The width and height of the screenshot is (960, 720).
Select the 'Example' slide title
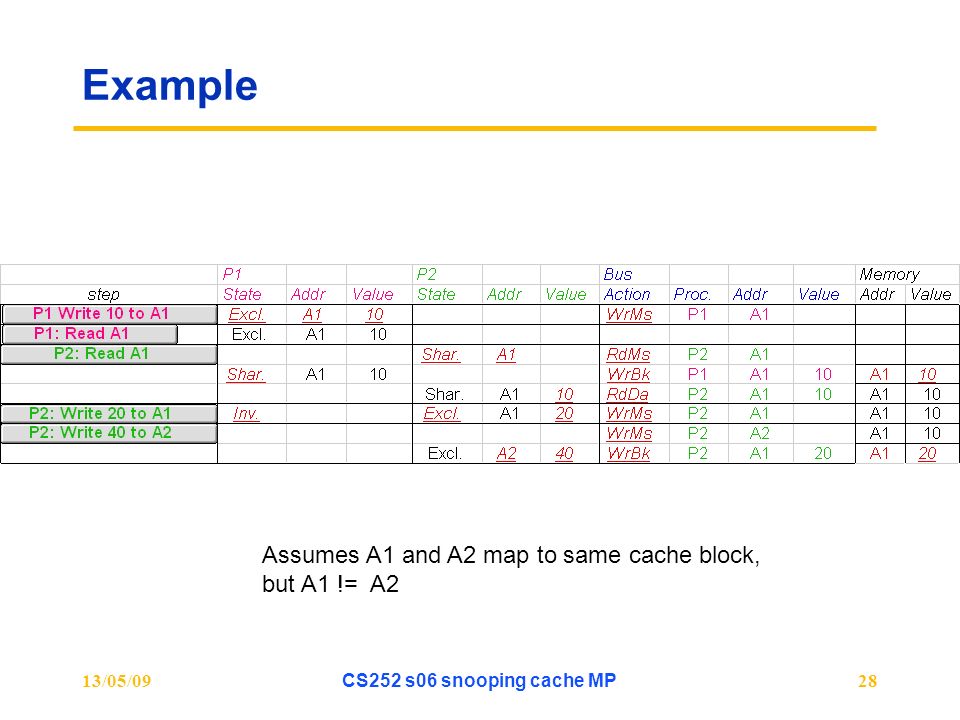tap(170, 86)
